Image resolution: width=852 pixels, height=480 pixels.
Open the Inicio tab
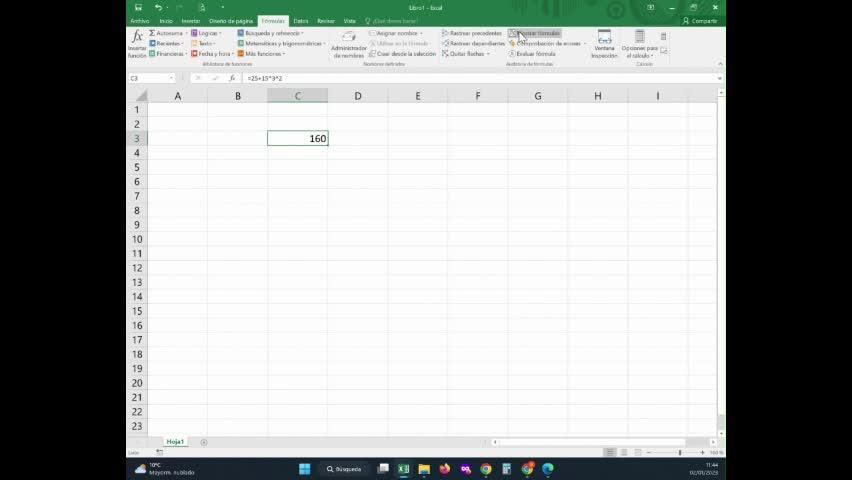pos(166,21)
